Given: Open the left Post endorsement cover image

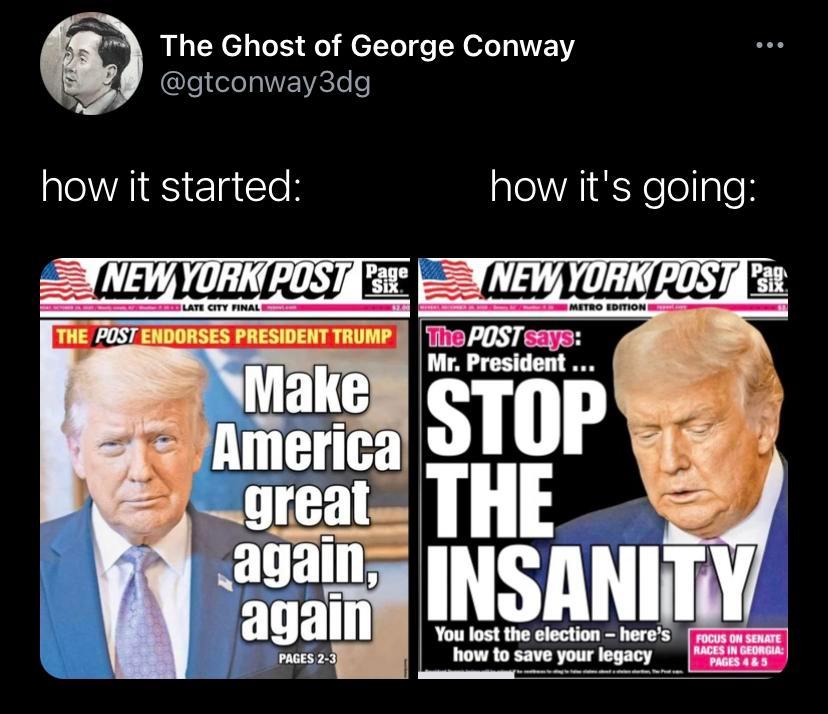Looking at the screenshot, I should 225,468.
